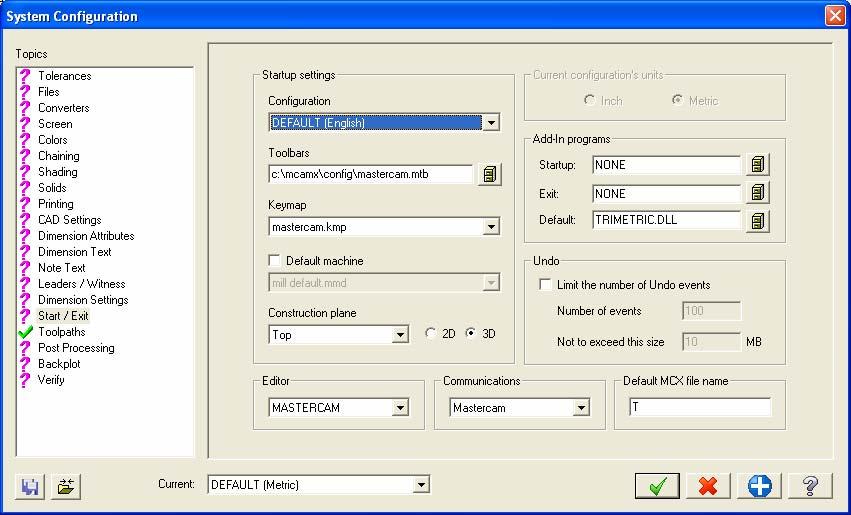Select the Solids topic

52,188
